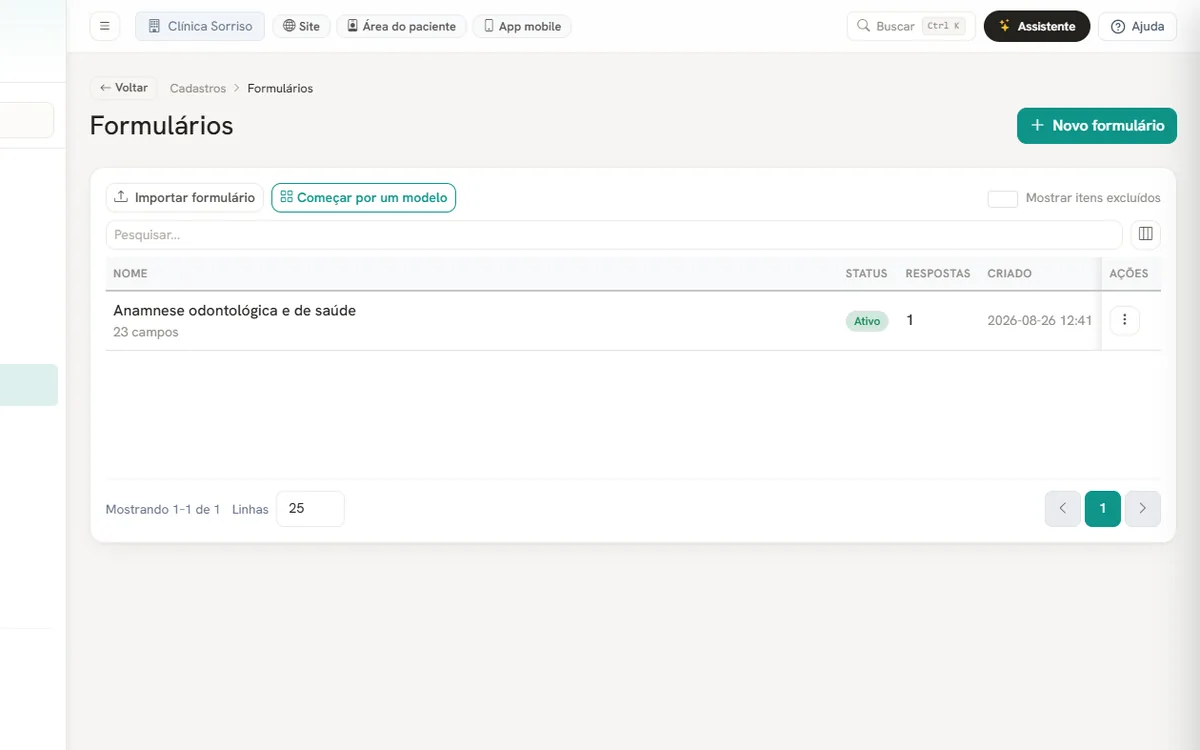This screenshot has height=750, width=1200.
Task: Toggle Mostrar itens excluídos
Action: tap(1003, 198)
